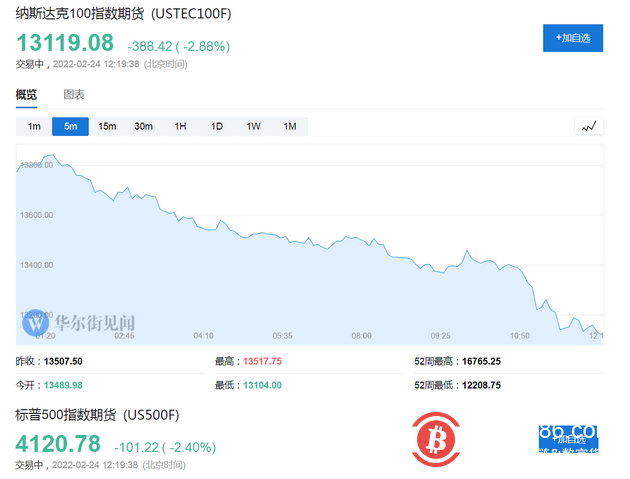Viewport: 630px width, 479px height.
Task: Switch to the 图表 tab
Action: click(x=74, y=95)
